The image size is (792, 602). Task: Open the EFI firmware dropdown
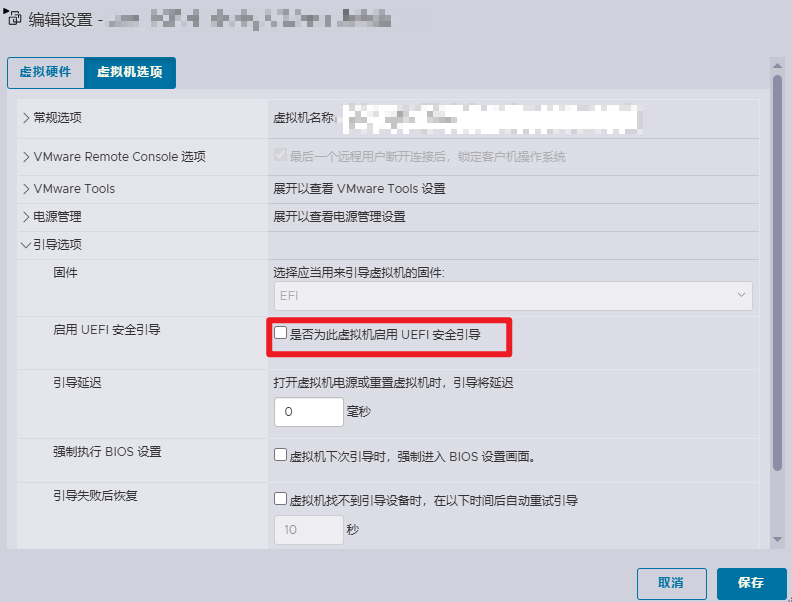point(512,296)
